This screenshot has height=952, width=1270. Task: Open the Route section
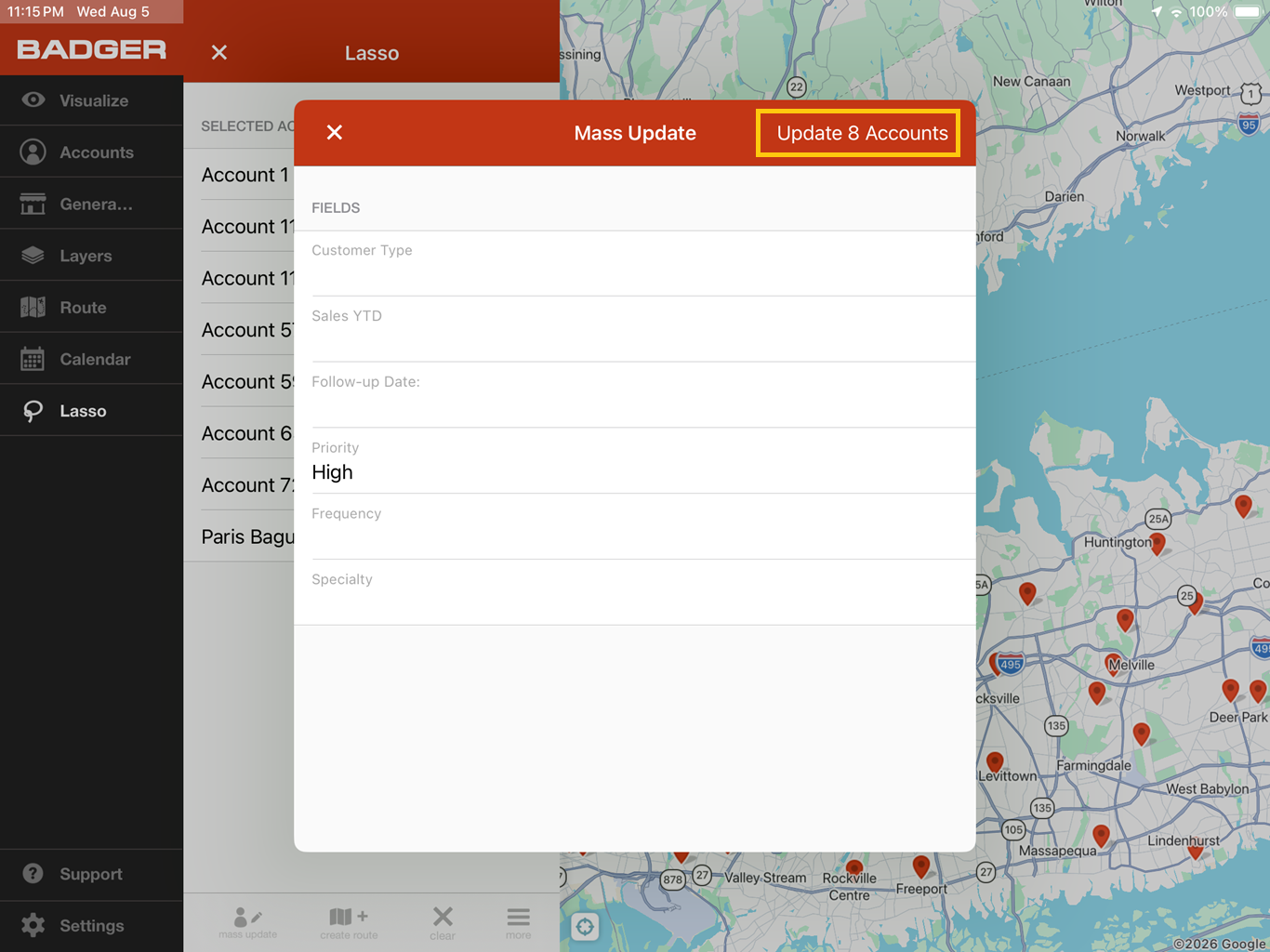point(91,307)
